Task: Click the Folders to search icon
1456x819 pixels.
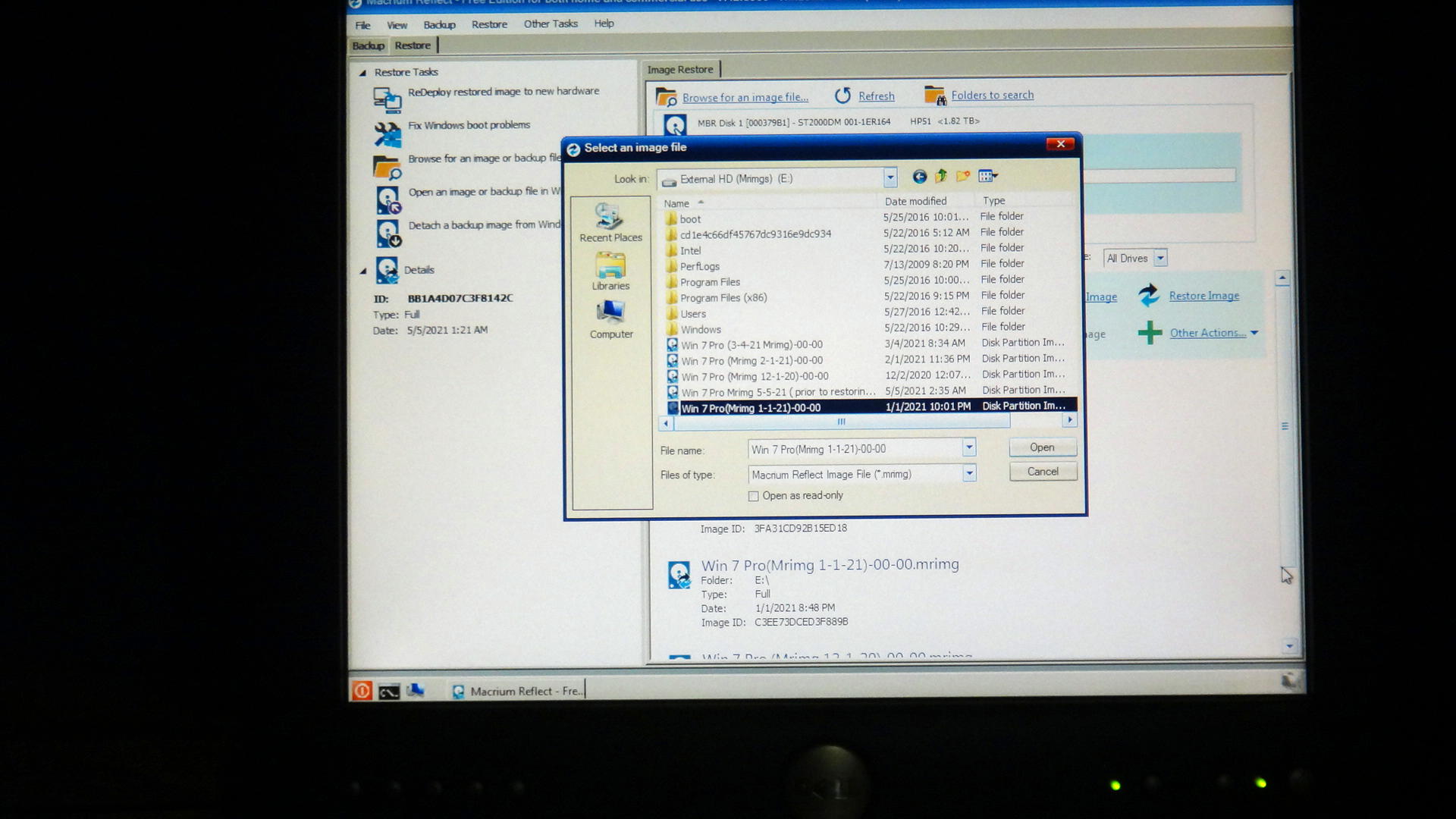Action: tap(935, 95)
